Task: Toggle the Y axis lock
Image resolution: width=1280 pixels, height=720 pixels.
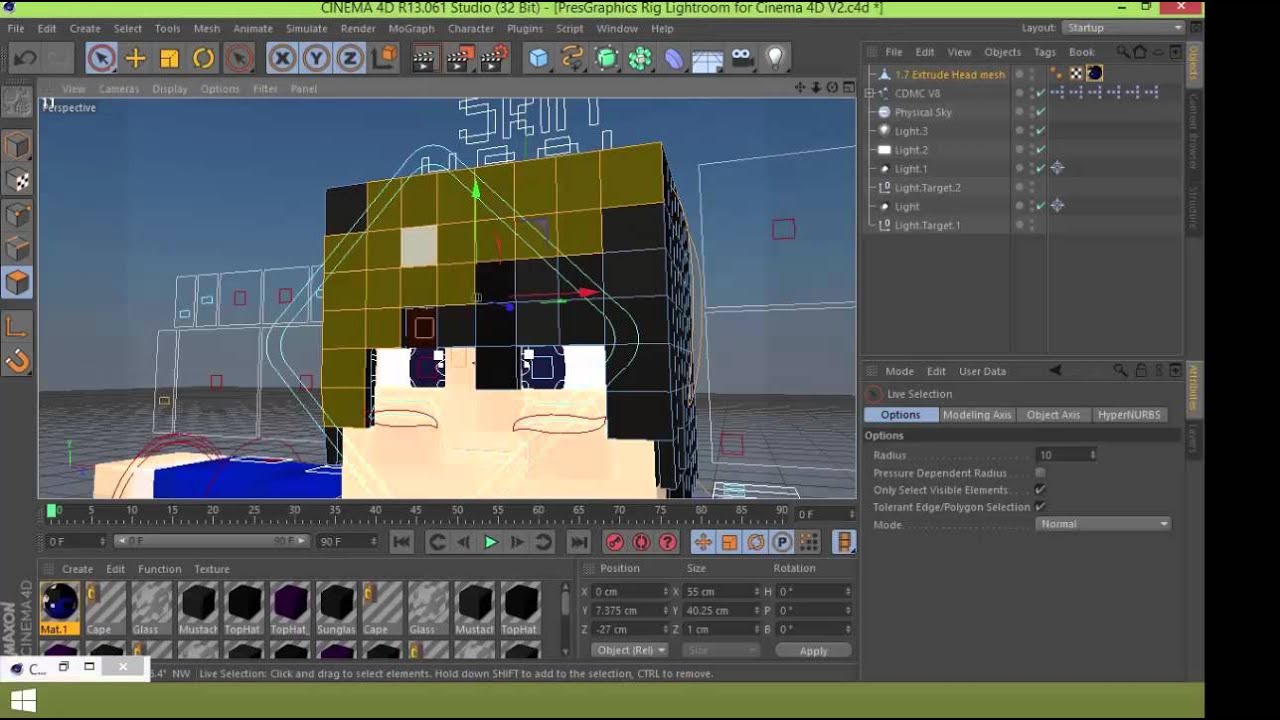Action: (316, 58)
